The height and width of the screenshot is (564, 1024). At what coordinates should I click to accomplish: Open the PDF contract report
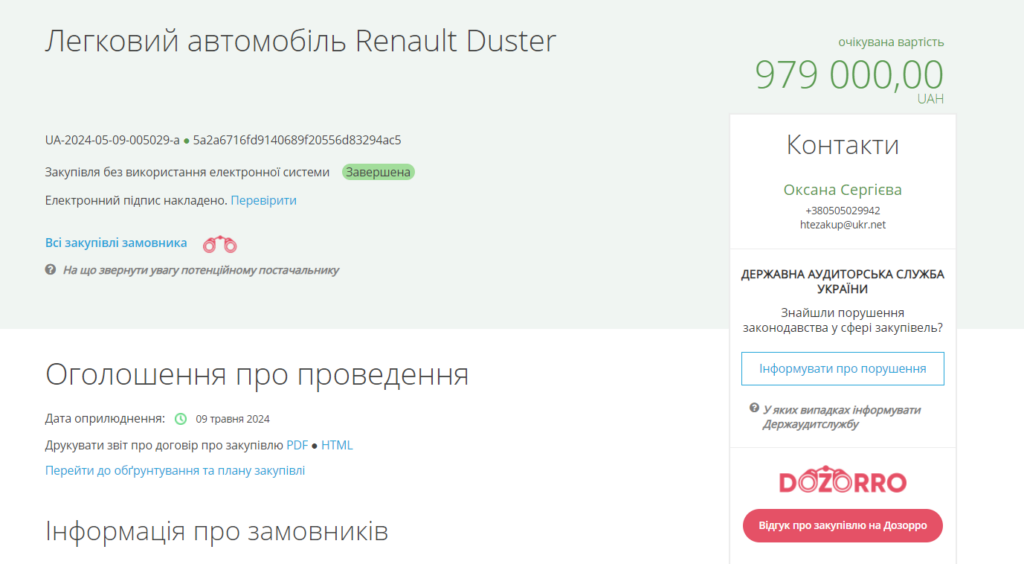point(297,445)
